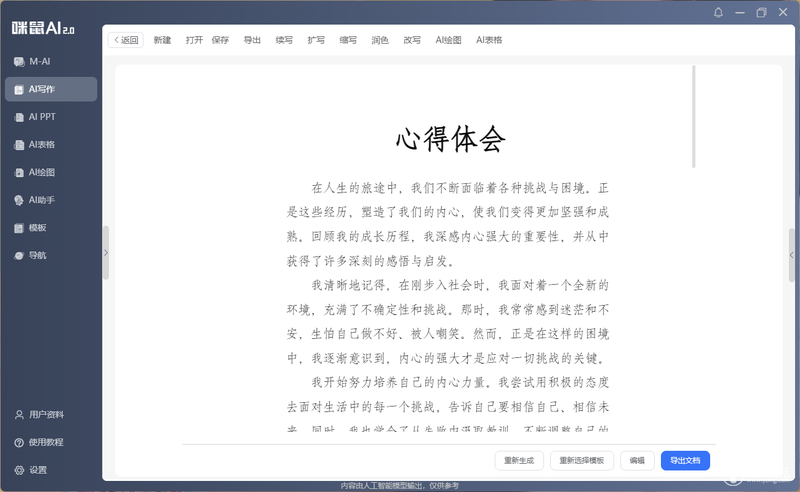The image size is (800, 492).
Task: Click the 内容由人工智能模型输出 disclaimer text
Action: click(x=399, y=485)
